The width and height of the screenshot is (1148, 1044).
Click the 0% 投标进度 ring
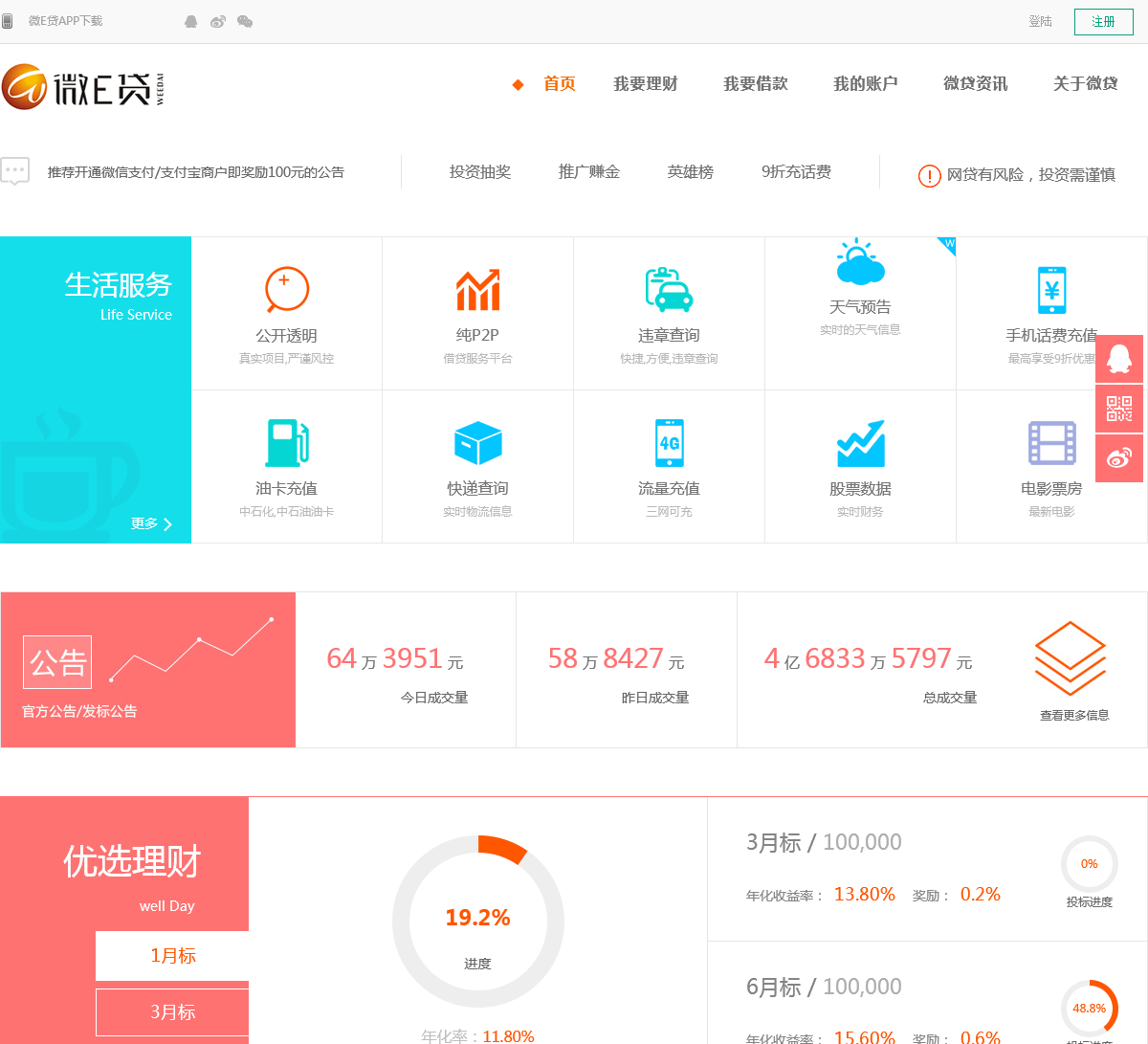[1090, 864]
